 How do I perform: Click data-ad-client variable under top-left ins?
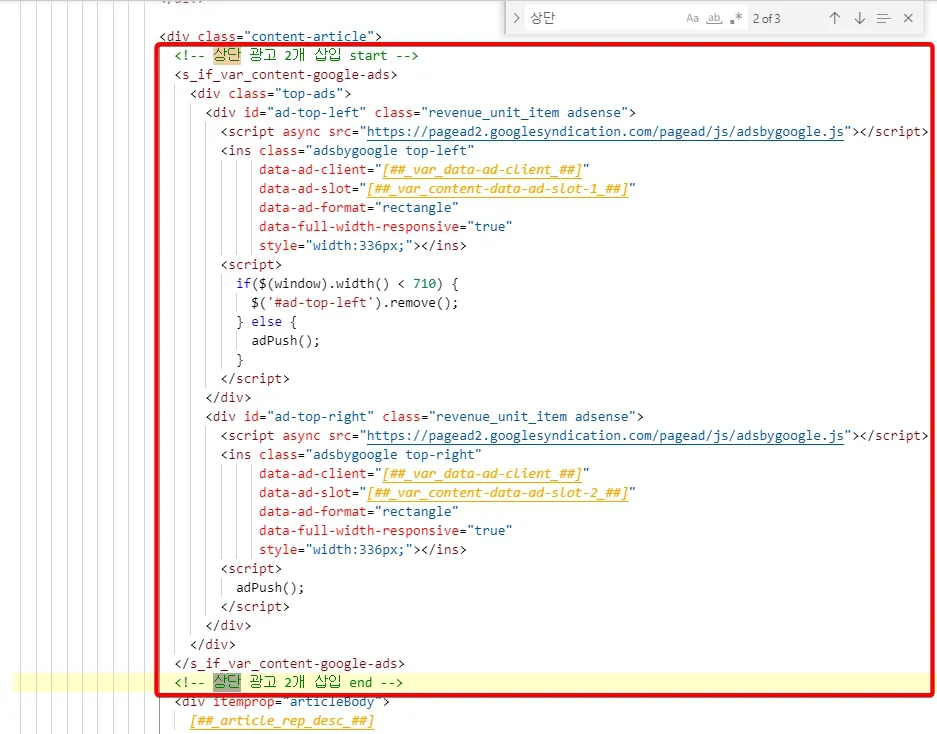[x=482, y=170]
